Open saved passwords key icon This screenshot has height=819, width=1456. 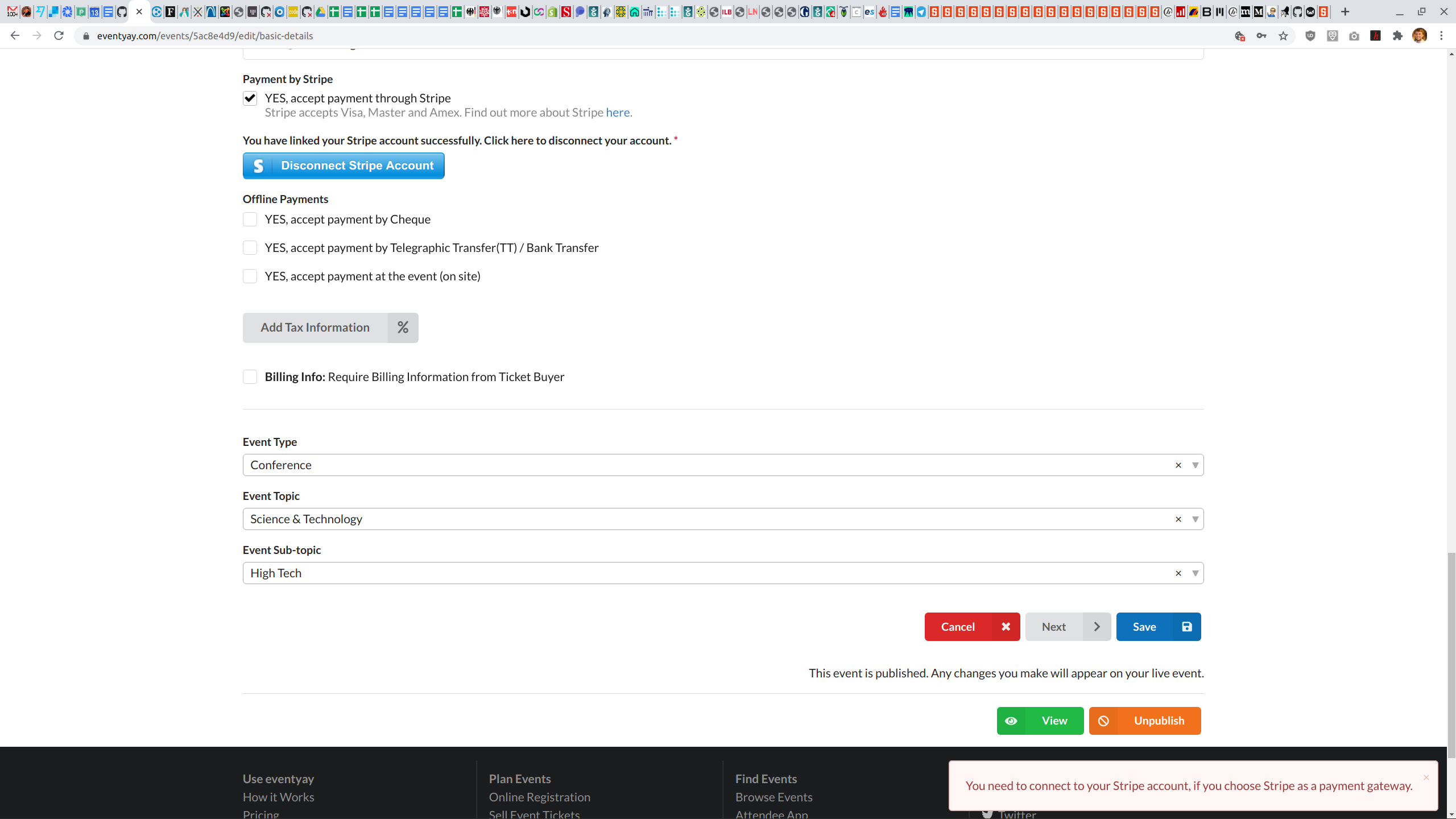tap(1261, 36)
